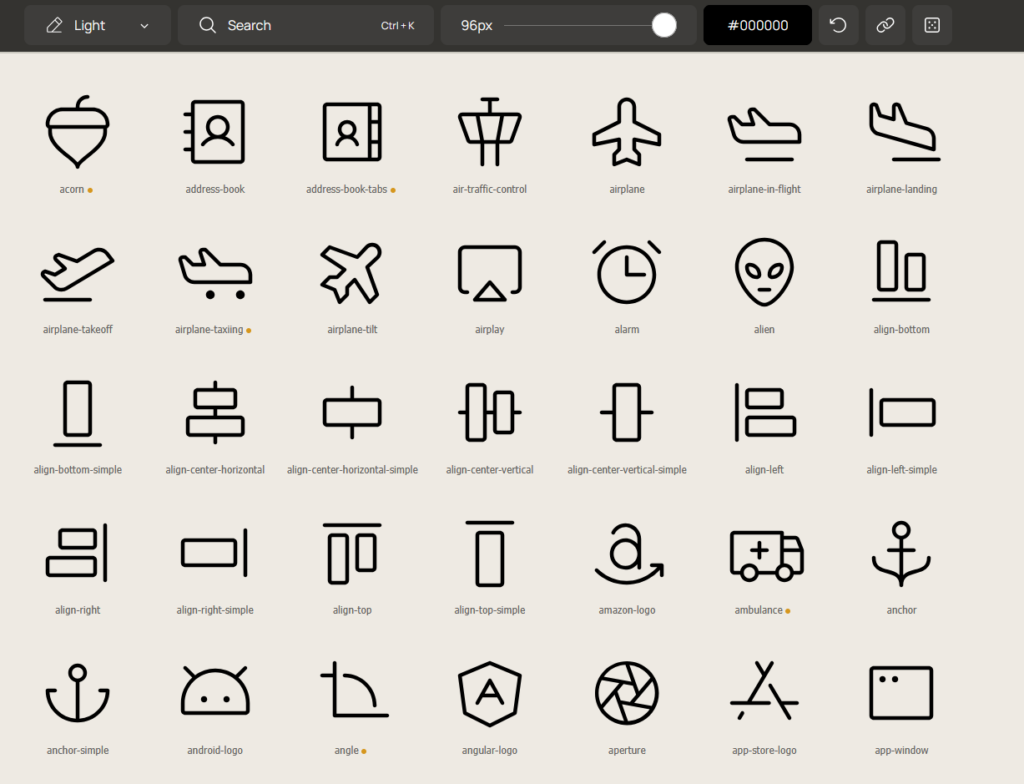Select the ambulance icon
Image resolution: width=1024 pixels, height=784 pixels.
[765, 552]
